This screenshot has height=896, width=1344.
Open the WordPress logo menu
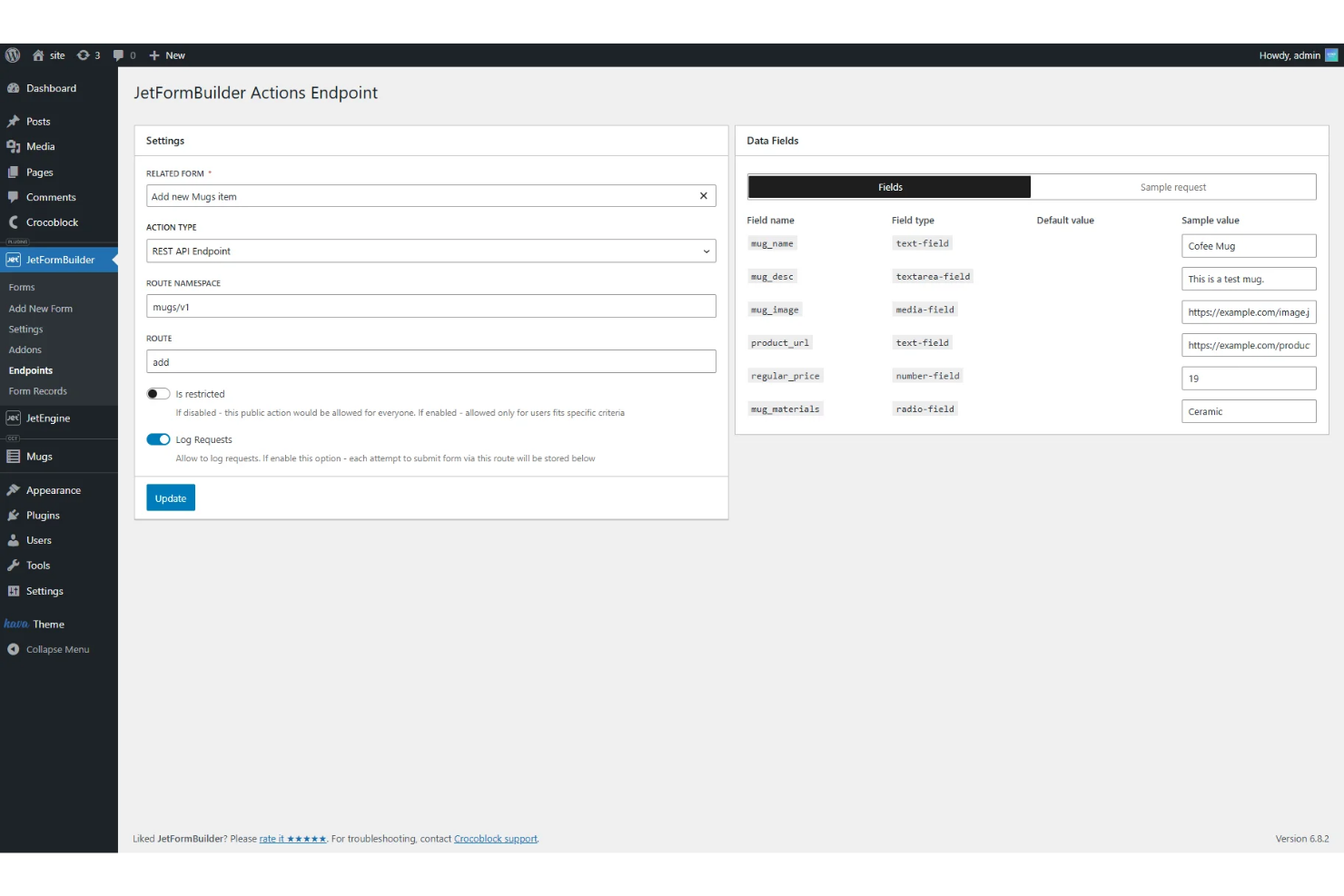pyautogui.click(x=13, y=54)
